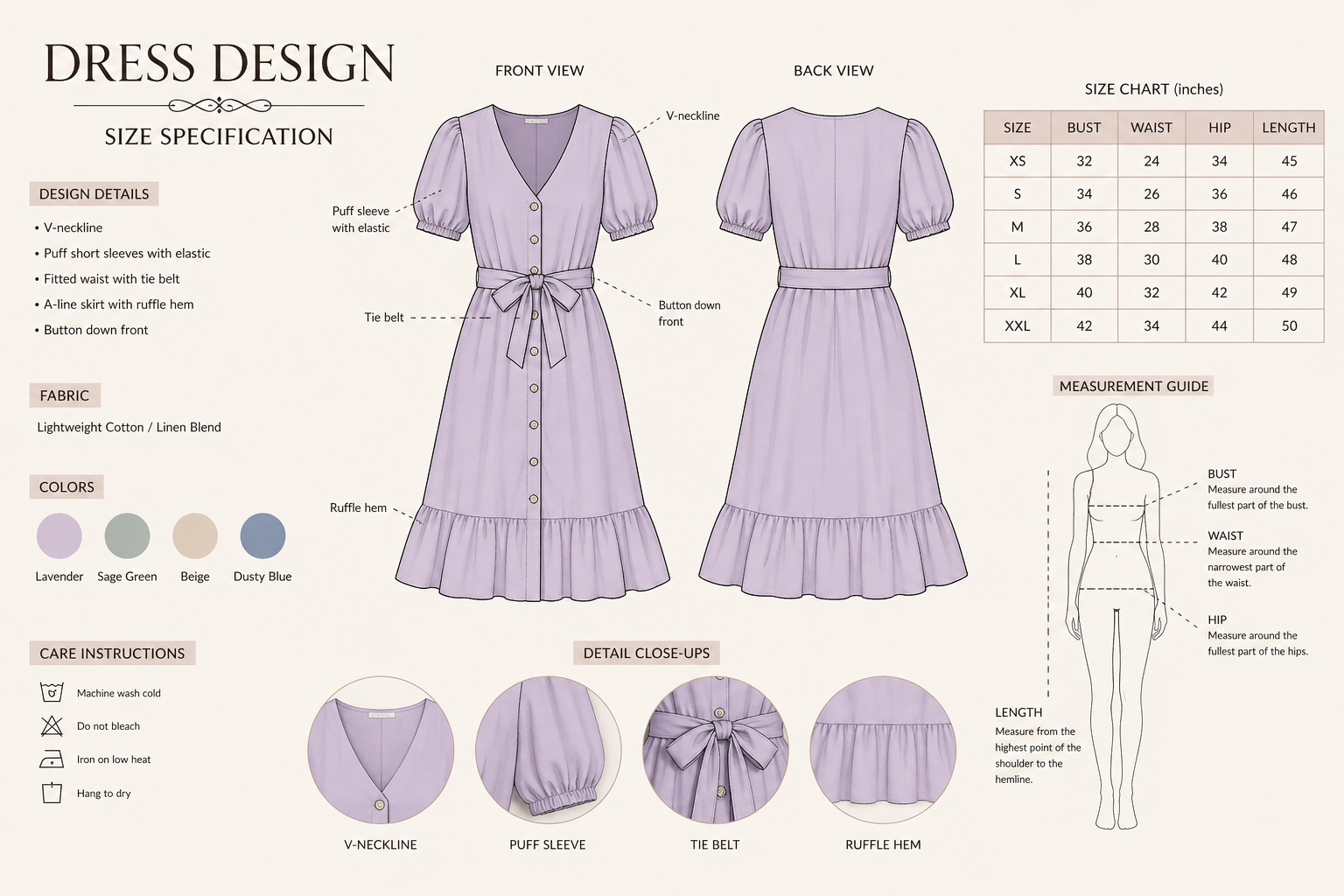Expand the CARE INSTRUCTIONS section
Image resolution: width=1344 pixels, height=896 pixels.
click(x=112, y=653)
